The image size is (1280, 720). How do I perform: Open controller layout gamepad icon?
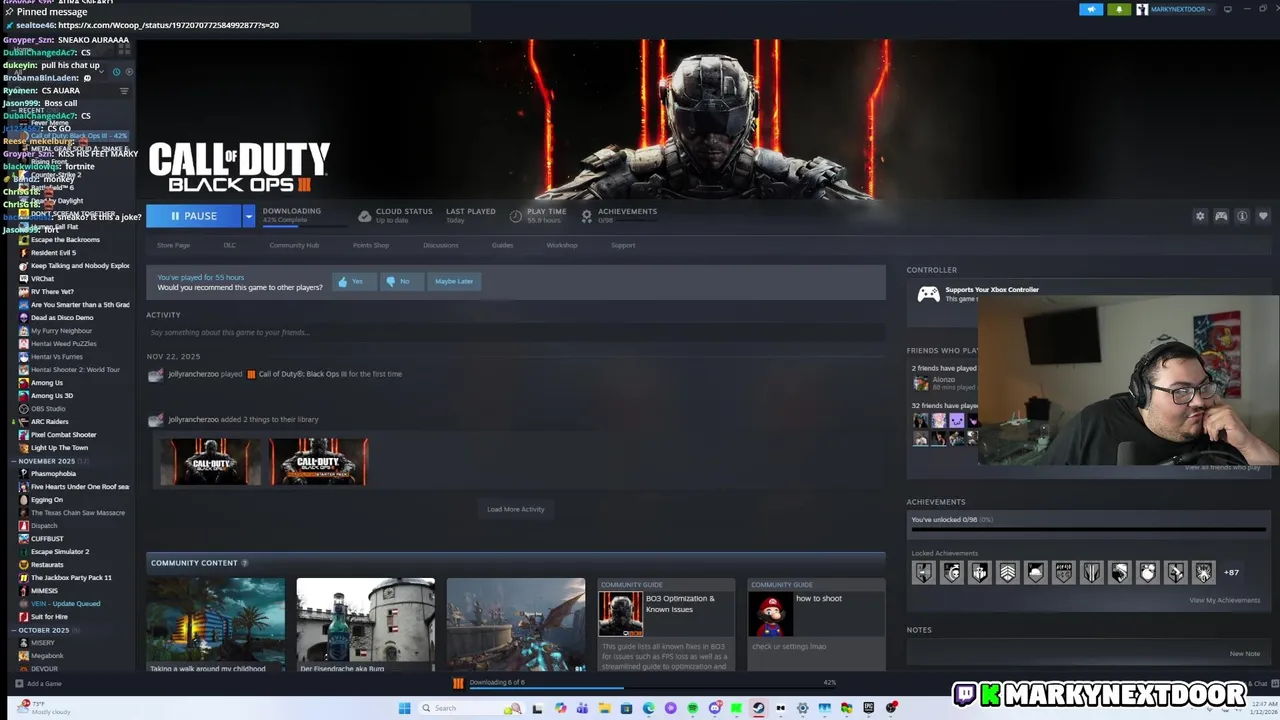click(x=1221, y=216)
